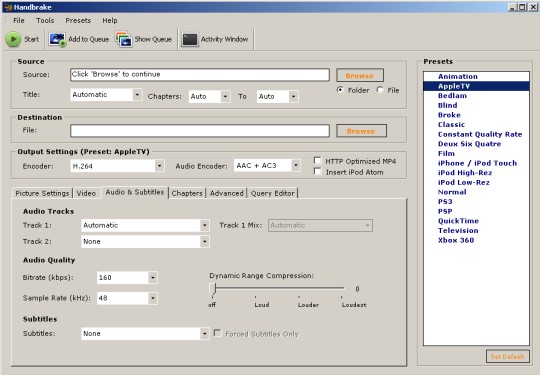The image size is (540, 375).
Task: Open the Activity Window icon
Action: (190, 40)
